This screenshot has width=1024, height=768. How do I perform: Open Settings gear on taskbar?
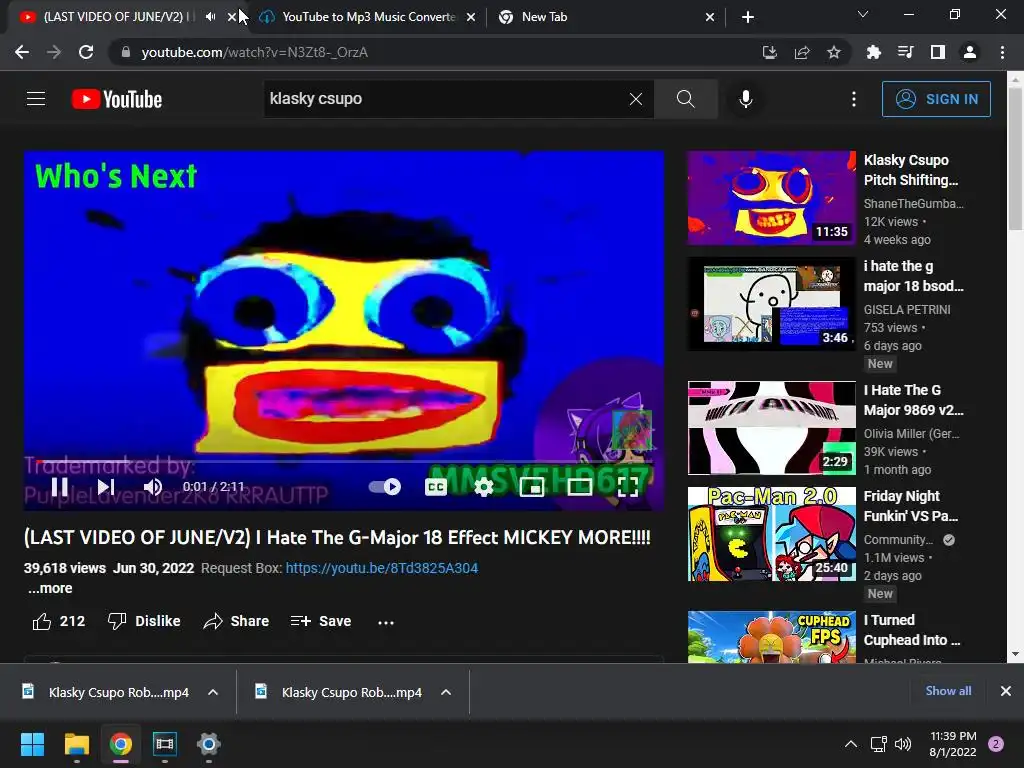tap(208, 744)
